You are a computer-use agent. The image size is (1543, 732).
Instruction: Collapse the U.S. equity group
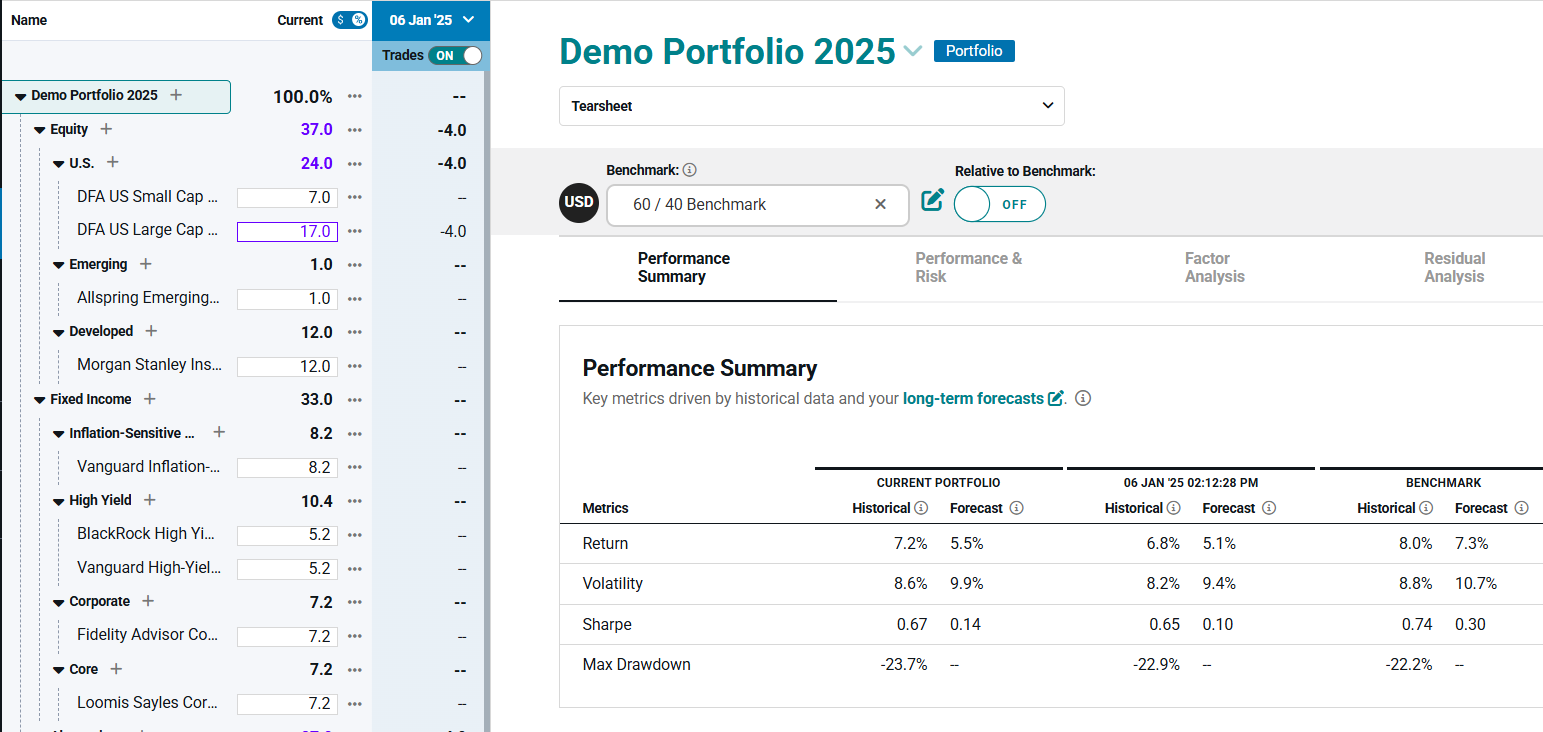tap(59, 163)
